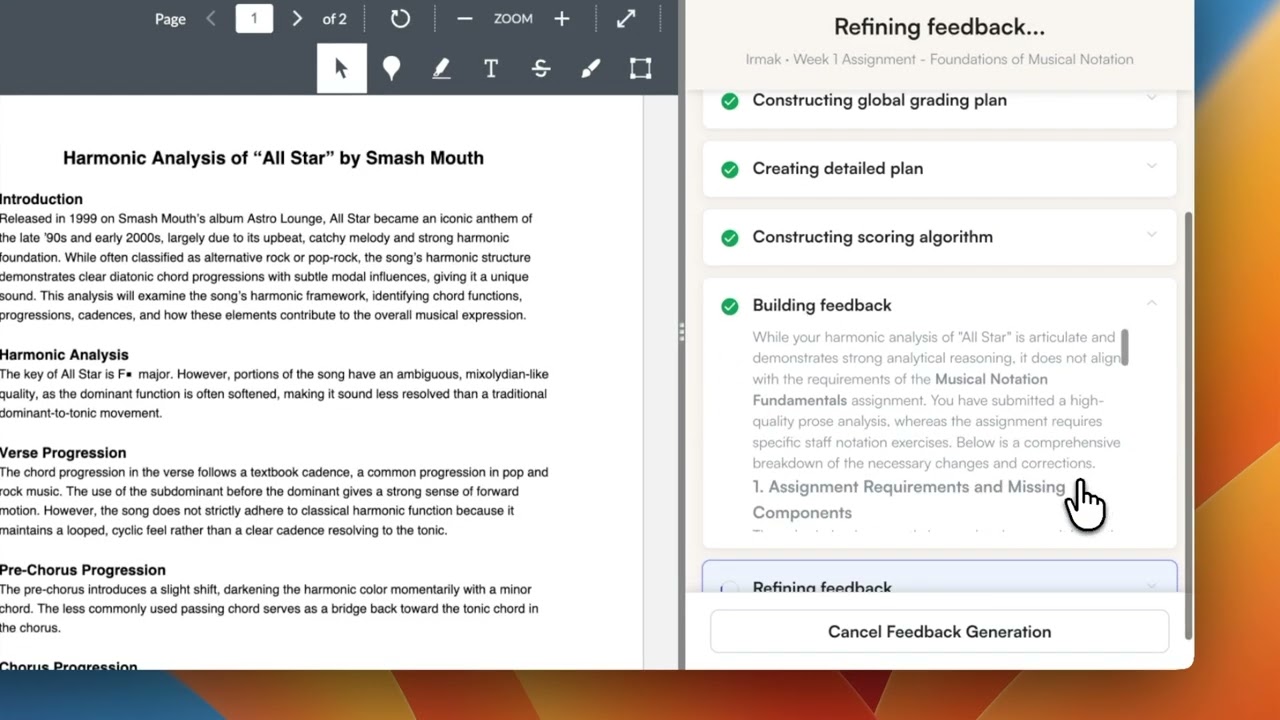Zoom out with the minus button
The image size is (1280, 720).
click(x=464, y=19)
